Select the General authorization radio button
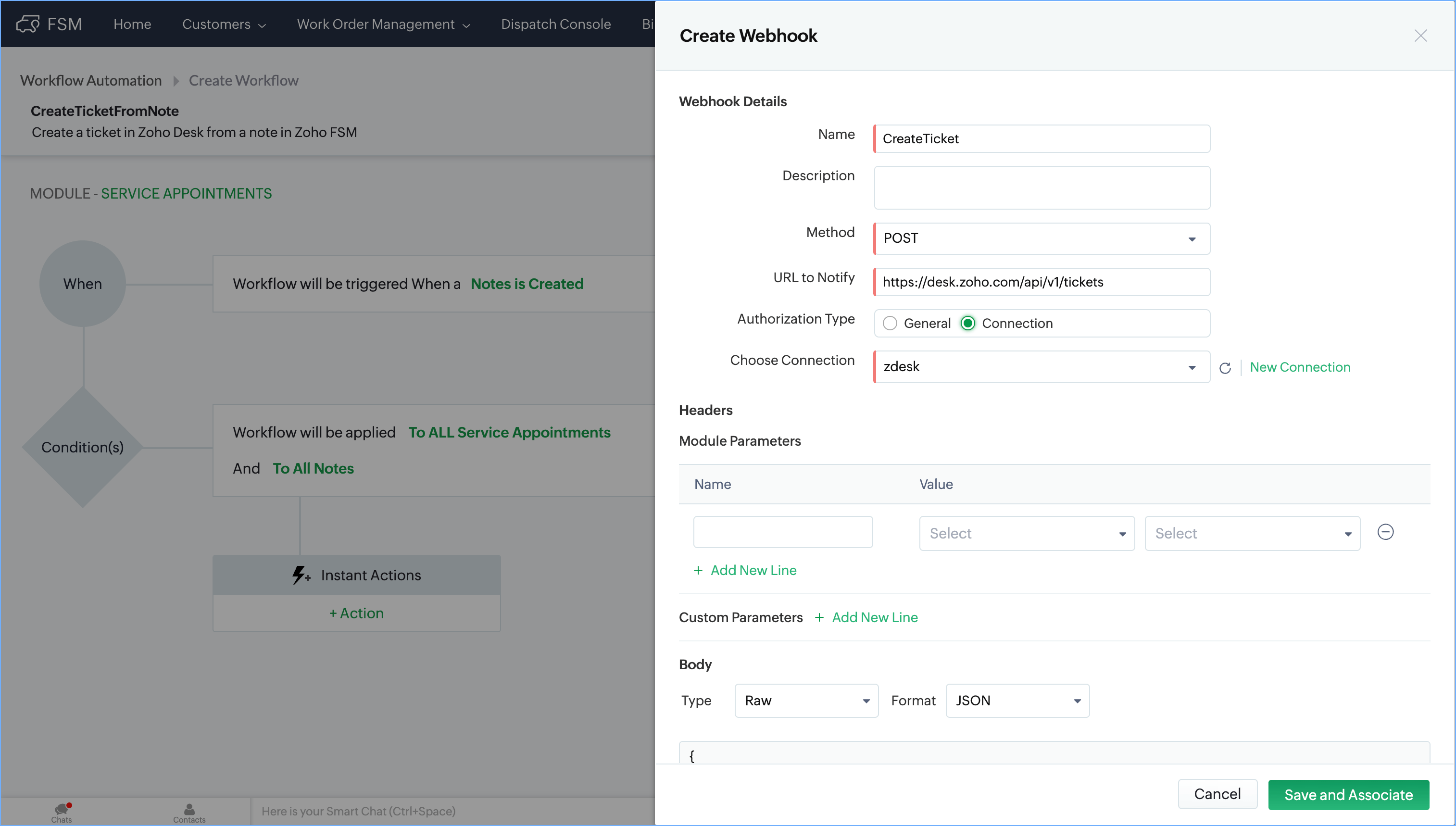1456x826 pixels. pos(890,324)
